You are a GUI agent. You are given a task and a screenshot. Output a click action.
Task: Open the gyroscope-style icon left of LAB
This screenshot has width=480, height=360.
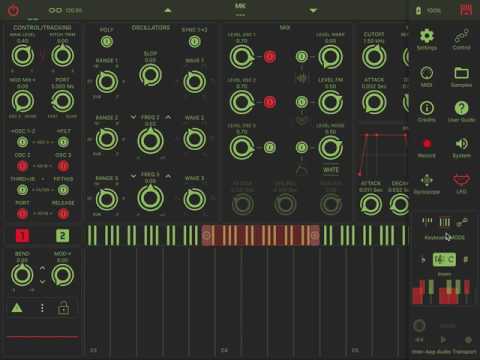pos(427,180)
